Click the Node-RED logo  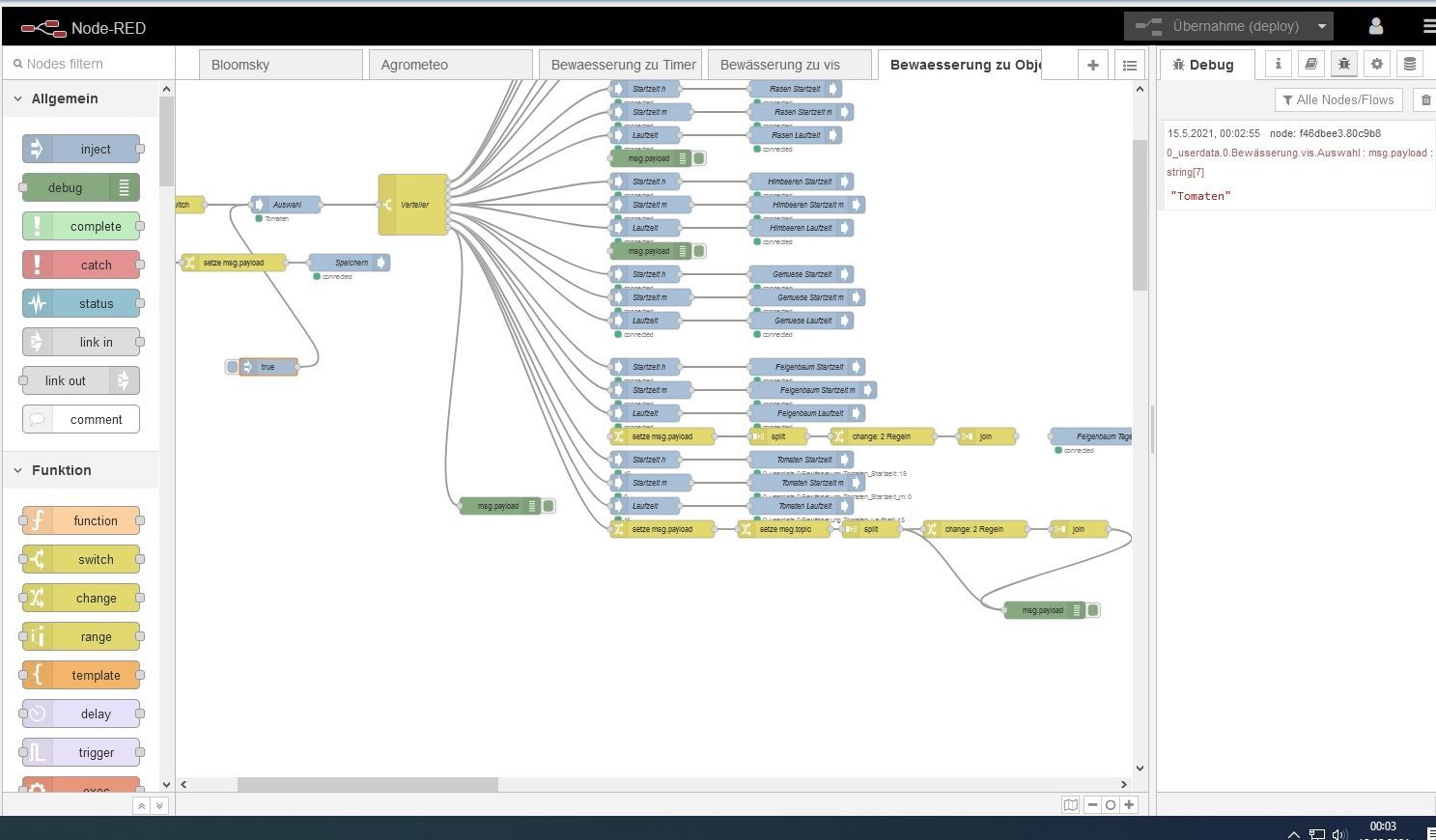(x=83, y=28)
